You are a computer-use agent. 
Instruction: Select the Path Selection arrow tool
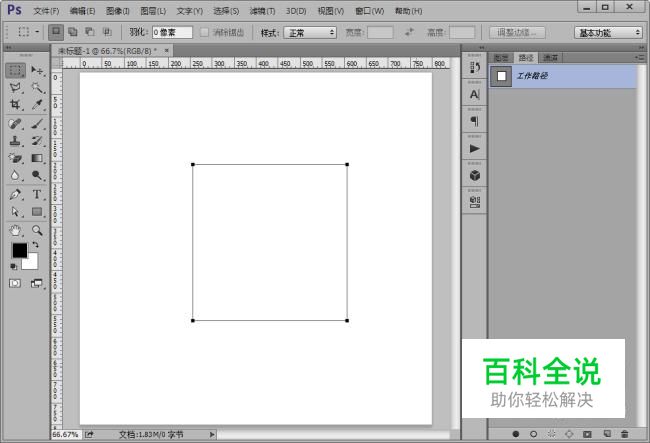pyautogui.click(x=15, y=211)
